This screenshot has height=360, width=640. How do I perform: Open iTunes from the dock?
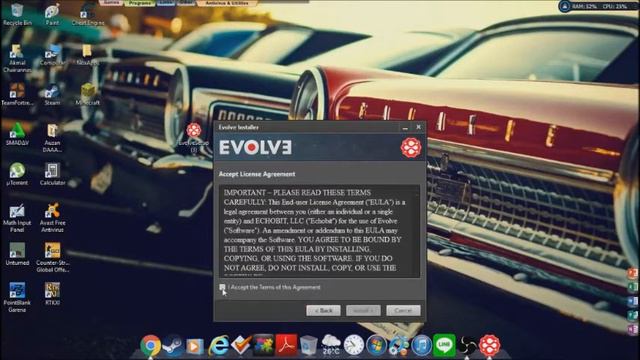pos(422,345)
